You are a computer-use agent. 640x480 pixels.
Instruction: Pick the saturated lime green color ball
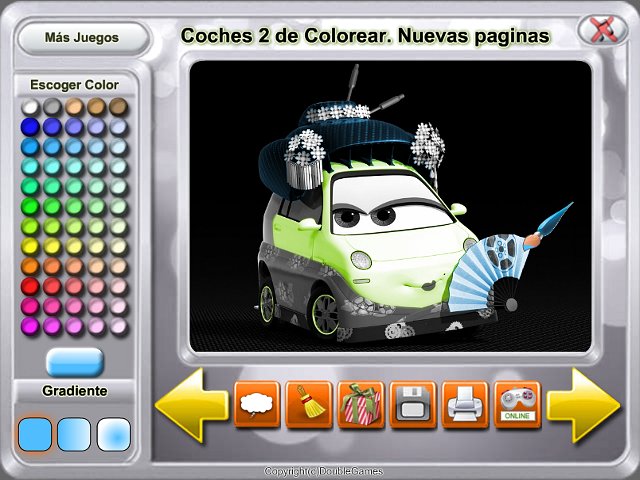pyautogui.click(x=30, y=227)
